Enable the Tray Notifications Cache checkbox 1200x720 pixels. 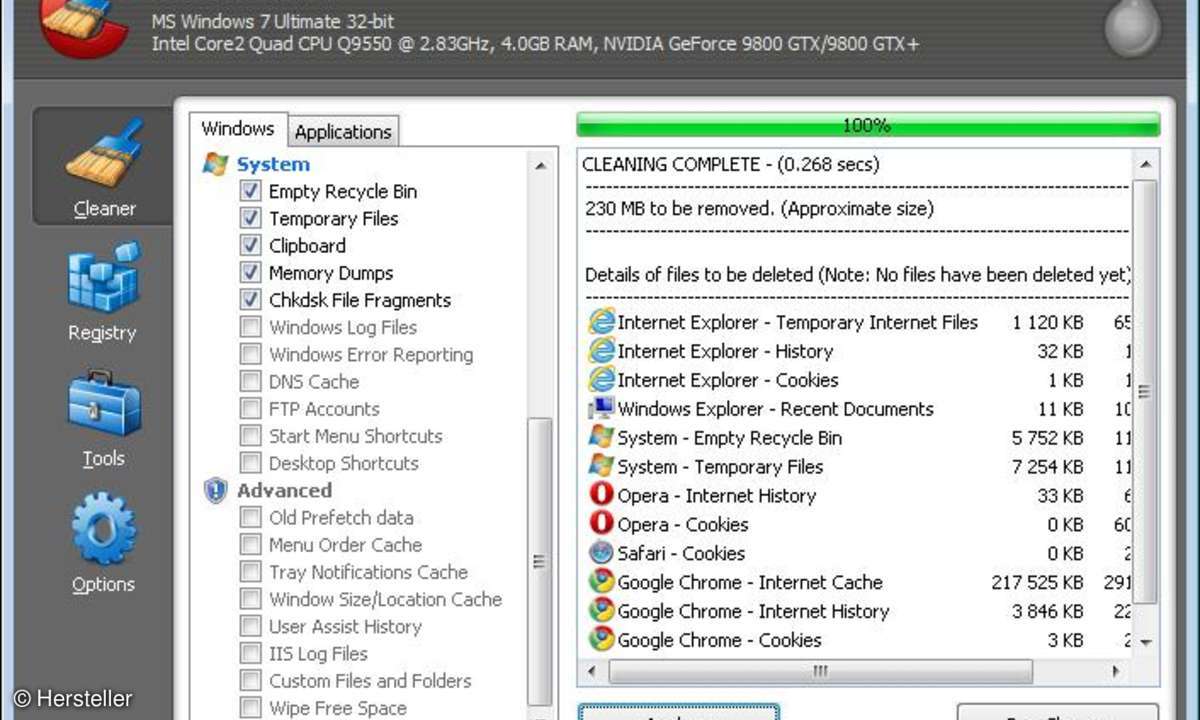(x=250, y=572)
